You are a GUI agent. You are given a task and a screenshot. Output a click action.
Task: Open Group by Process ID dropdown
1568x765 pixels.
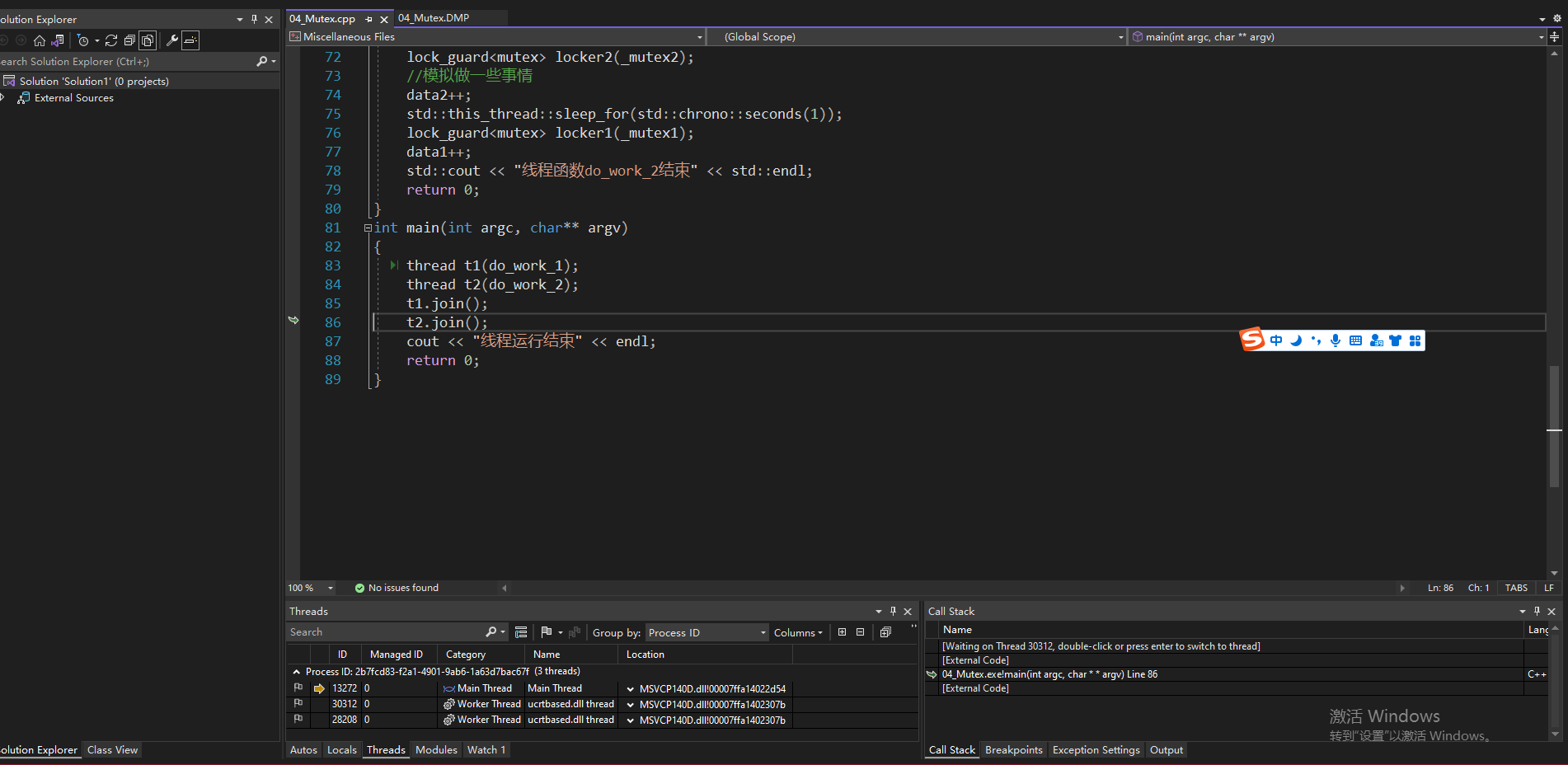click(707, 632)
